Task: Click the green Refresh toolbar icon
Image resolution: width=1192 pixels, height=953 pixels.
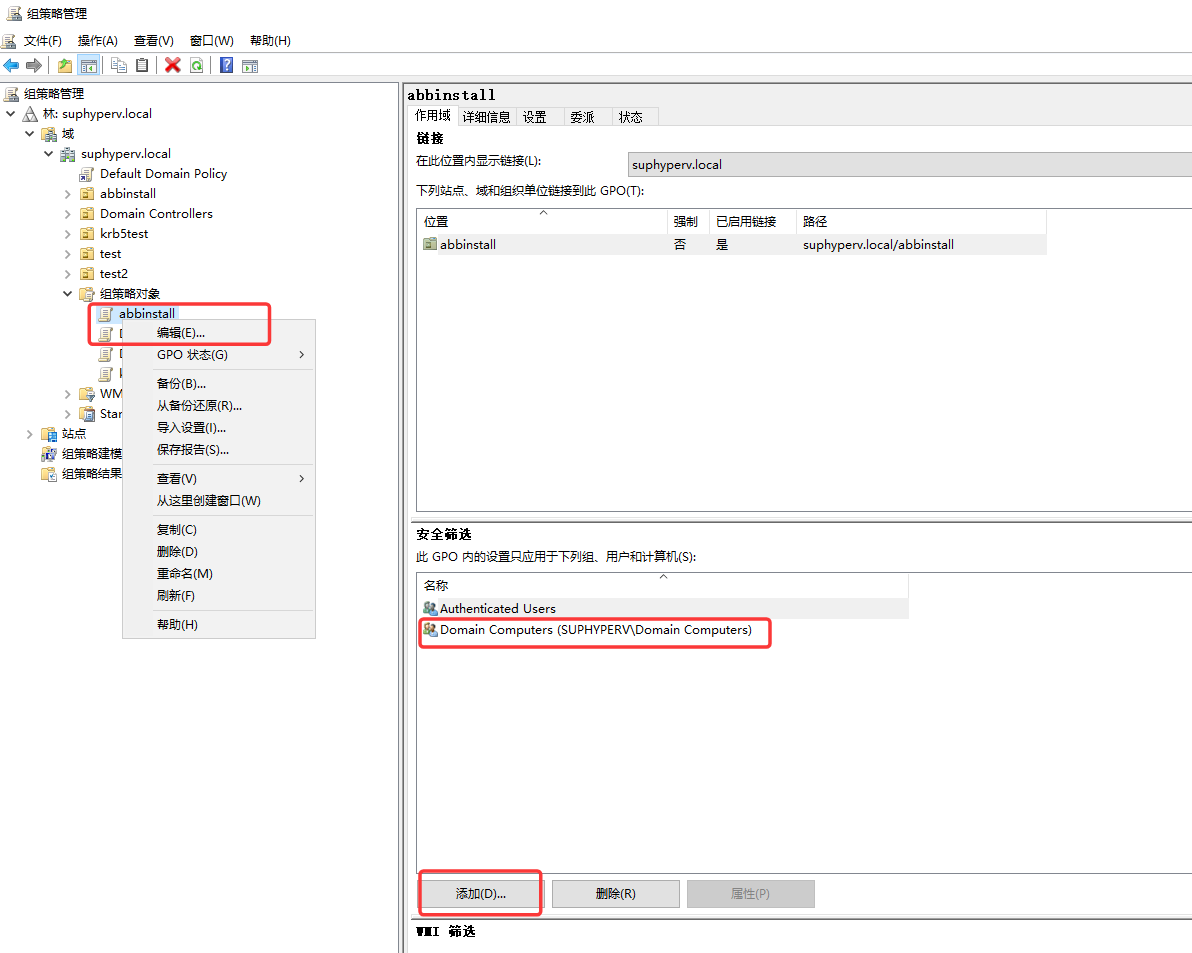Action: pyautogui.click(x=197, y=65)
